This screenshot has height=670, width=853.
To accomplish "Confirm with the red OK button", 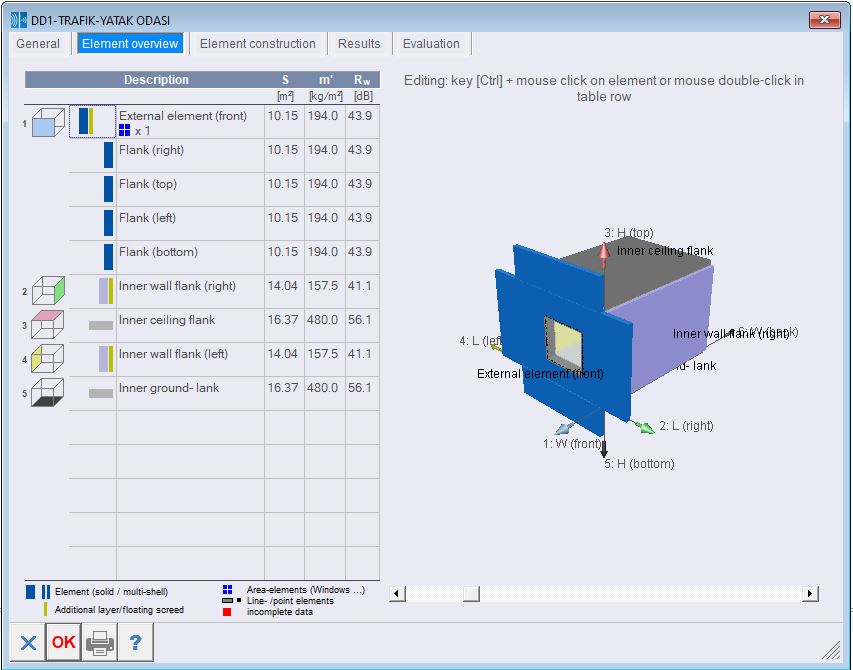I will (x=64, y=642).
